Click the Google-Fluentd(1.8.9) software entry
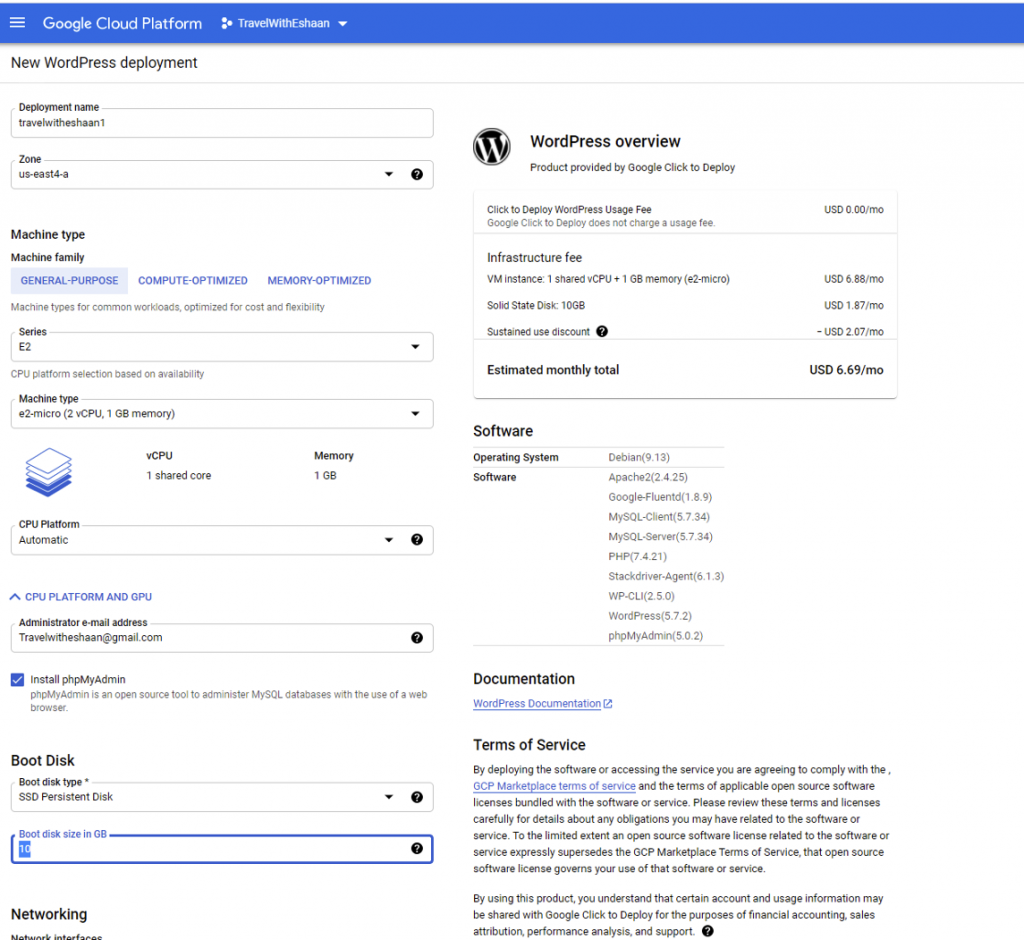 [x=660, y=497]
